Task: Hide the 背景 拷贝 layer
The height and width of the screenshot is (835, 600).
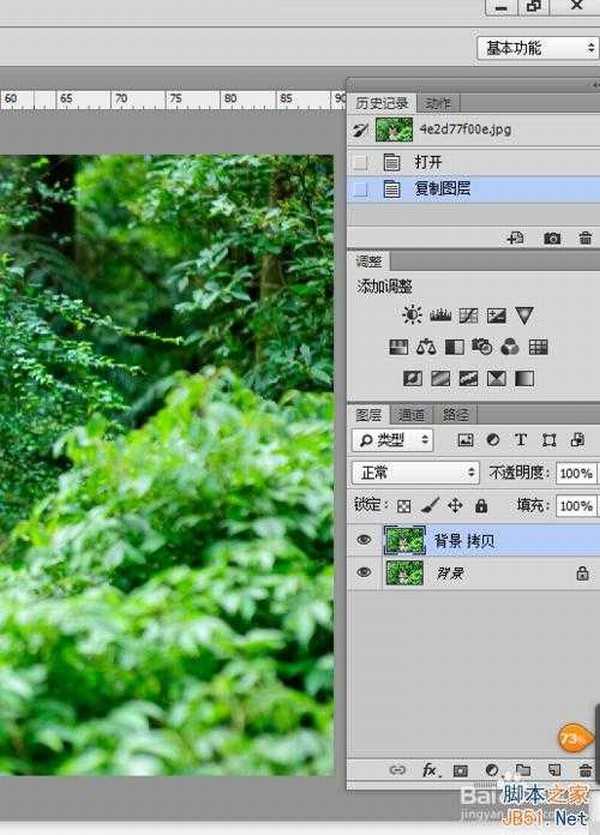Action: tap(364, 541)
